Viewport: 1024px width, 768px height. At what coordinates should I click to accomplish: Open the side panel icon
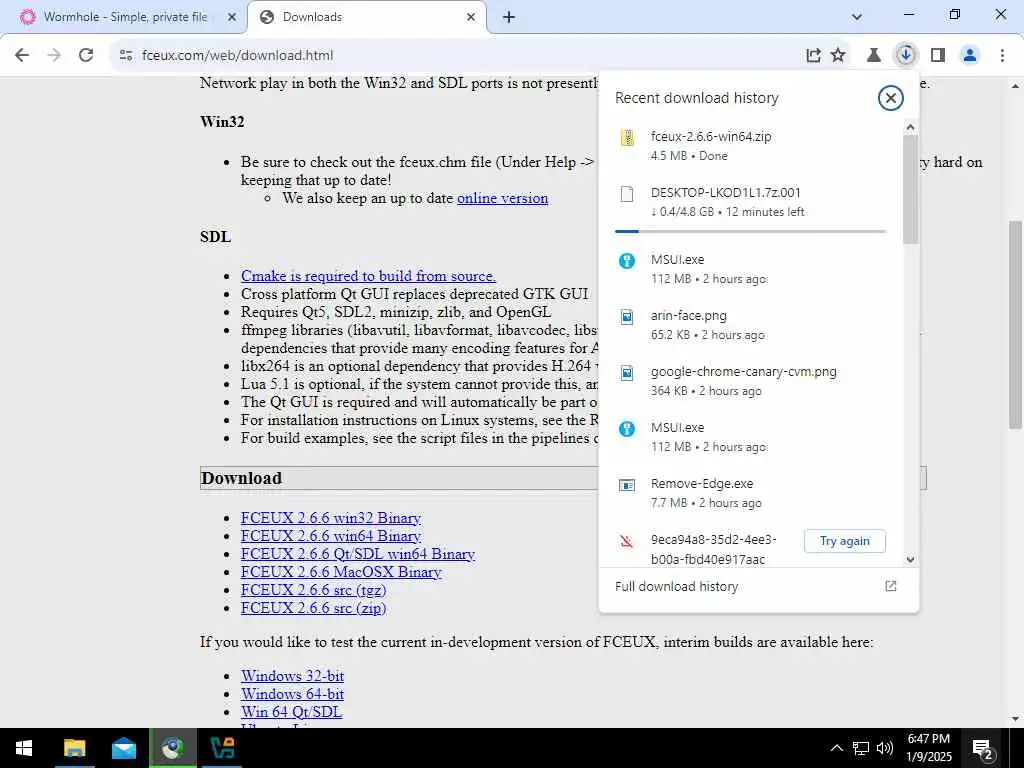(x=938, y=56)
